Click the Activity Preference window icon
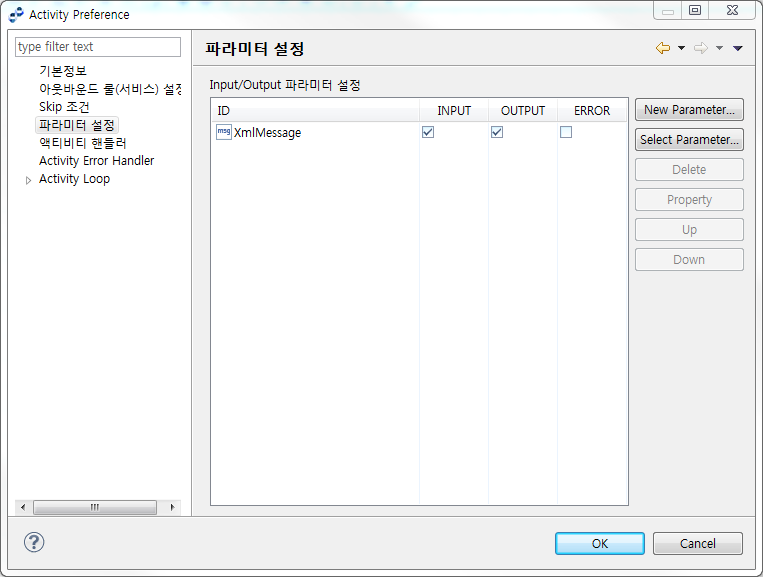The width and height of the screenshot is (763, 577). pos(16,15)
